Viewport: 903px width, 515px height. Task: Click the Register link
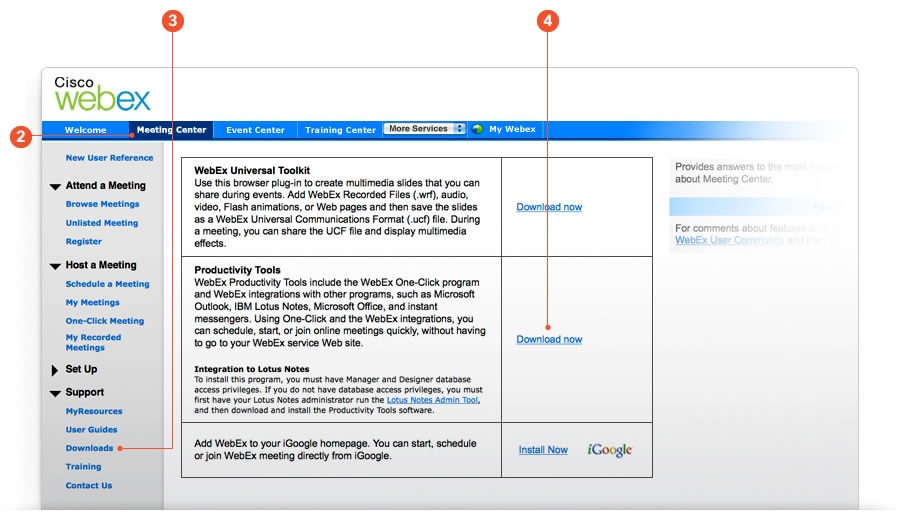click(84, 241)
